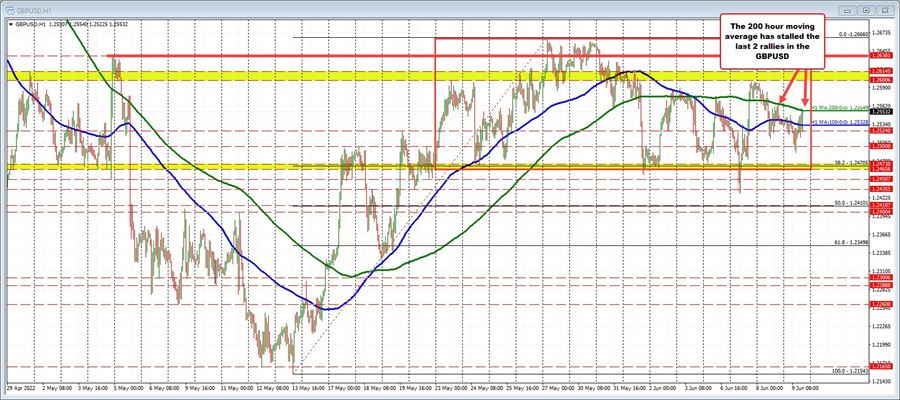Screen dimensions: 900x400
Task: Click the 61.8 - 1.23498 Fibonacci level label
Action: click(x=852, y=243)
